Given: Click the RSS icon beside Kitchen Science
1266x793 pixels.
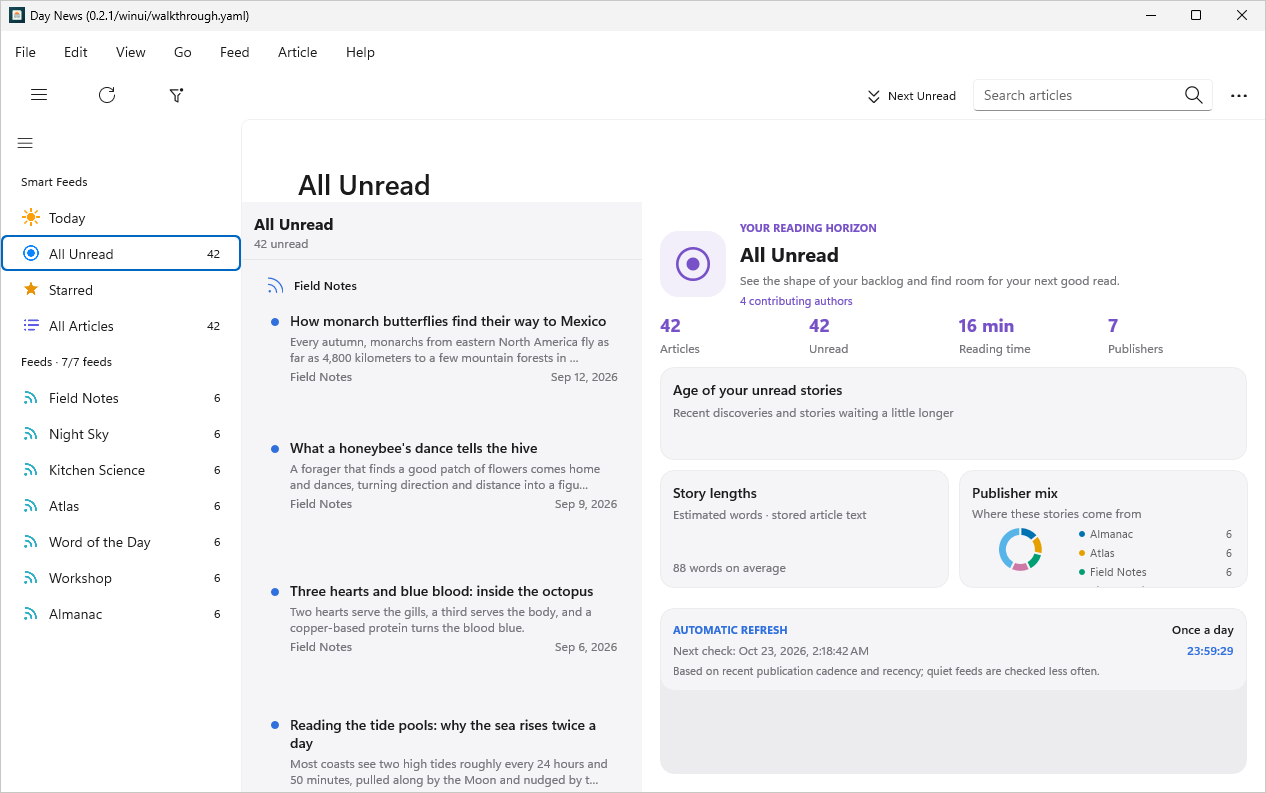Looking at the screenshot, I should pos(31,470).
